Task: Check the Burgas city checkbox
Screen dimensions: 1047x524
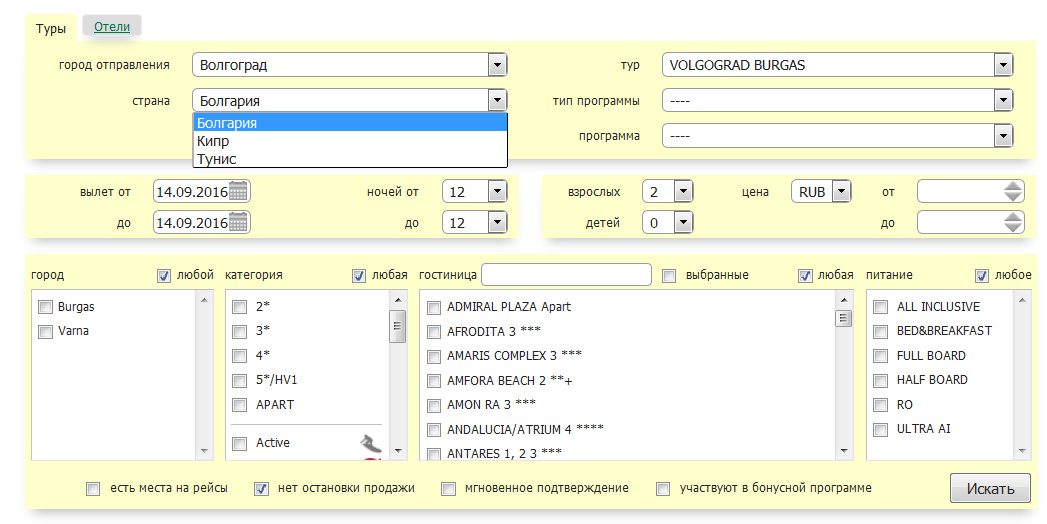Action: (x=45, y=307)
